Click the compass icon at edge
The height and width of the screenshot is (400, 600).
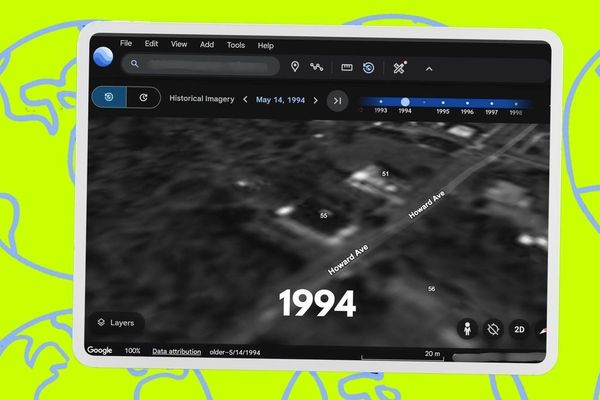[x=541, y=330]
